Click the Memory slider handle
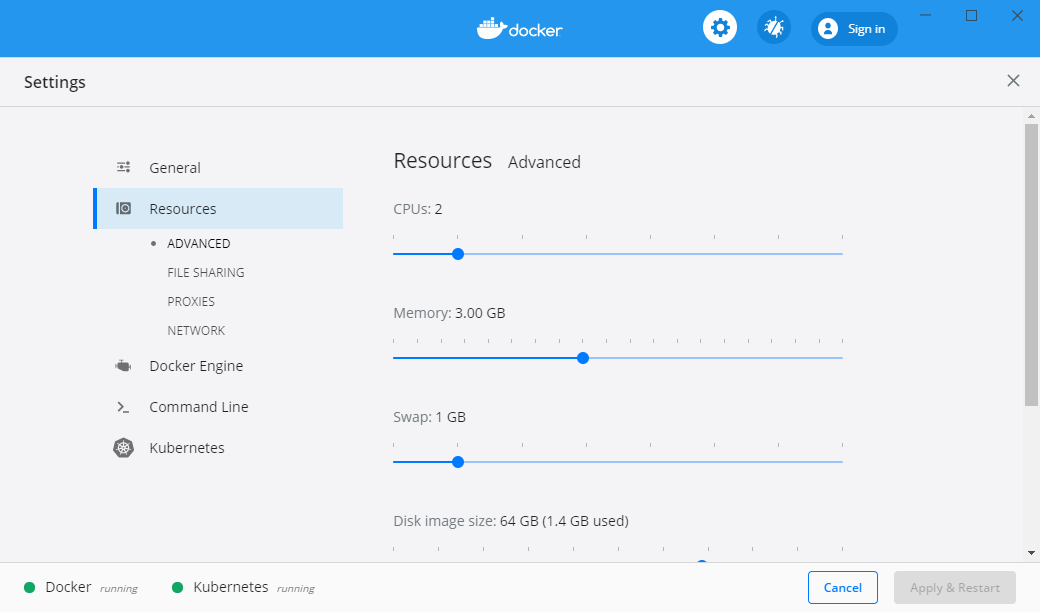 (x=583, y=358)
